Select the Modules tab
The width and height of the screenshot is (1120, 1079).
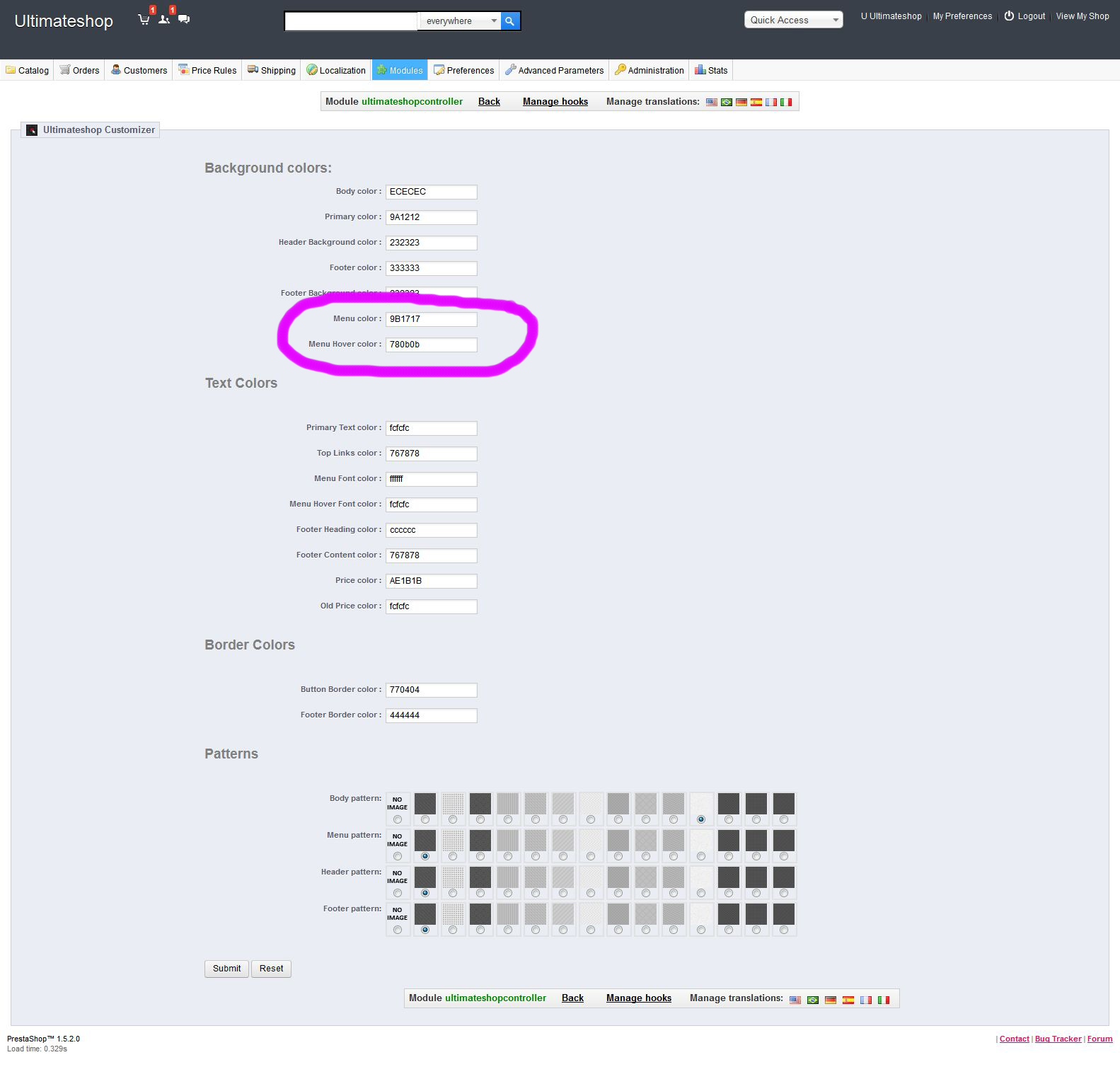point(400,70)
